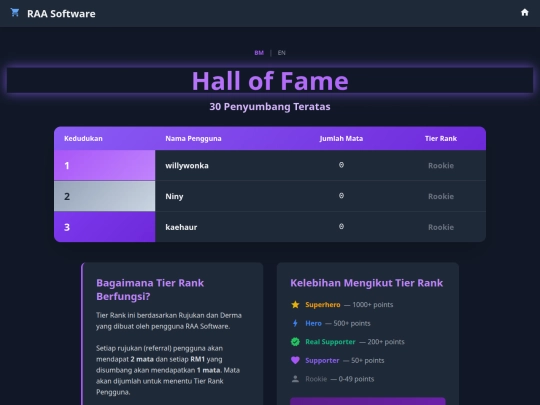
Task: Click the Supporter heart icon
Action: [295, 360]
